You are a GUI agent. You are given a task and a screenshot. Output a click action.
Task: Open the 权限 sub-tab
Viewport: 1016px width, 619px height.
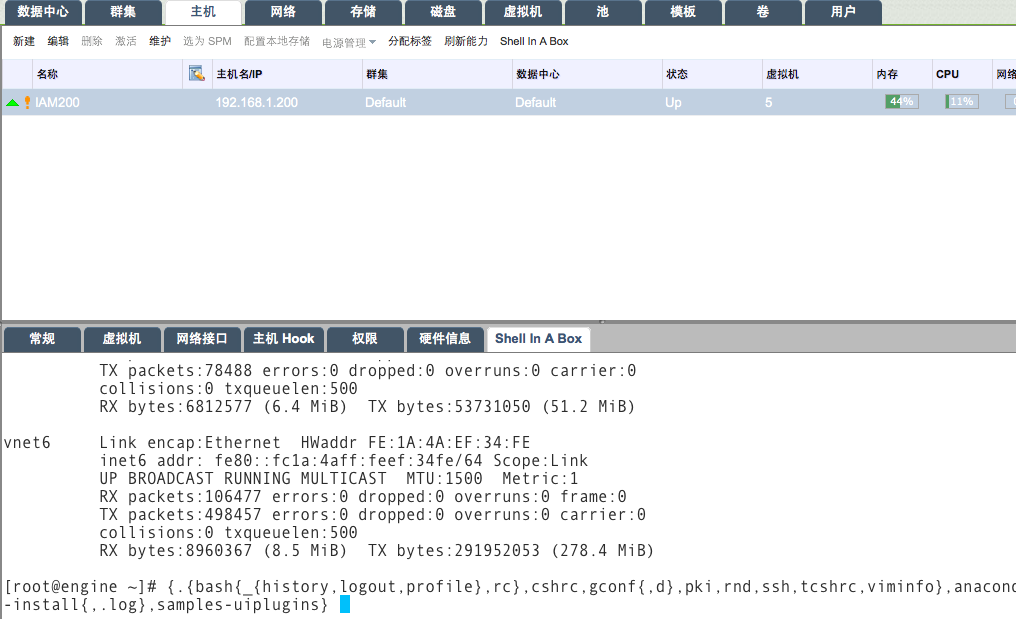(365, 339)
